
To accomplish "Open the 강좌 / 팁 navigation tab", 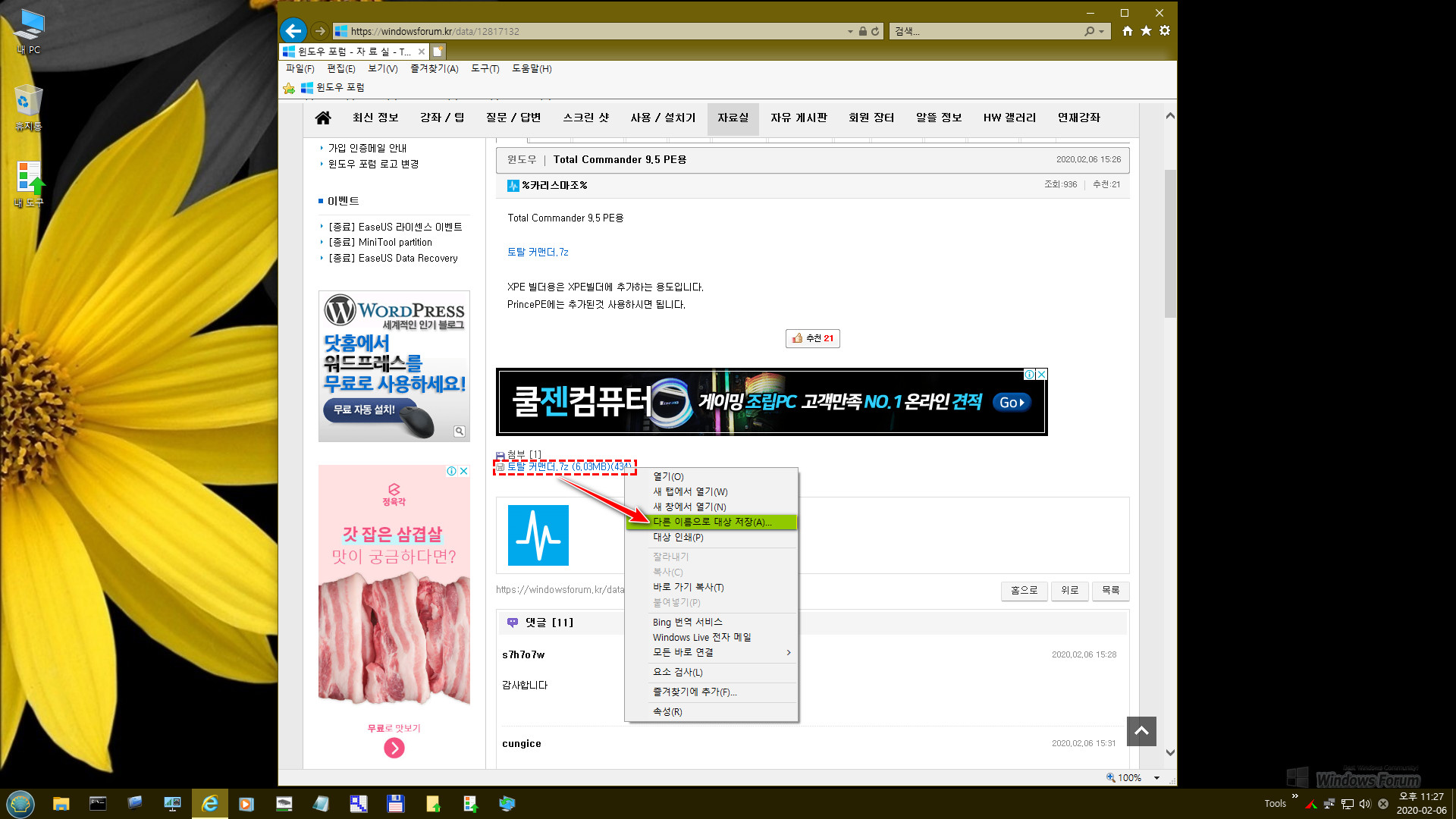I will 442,118.
